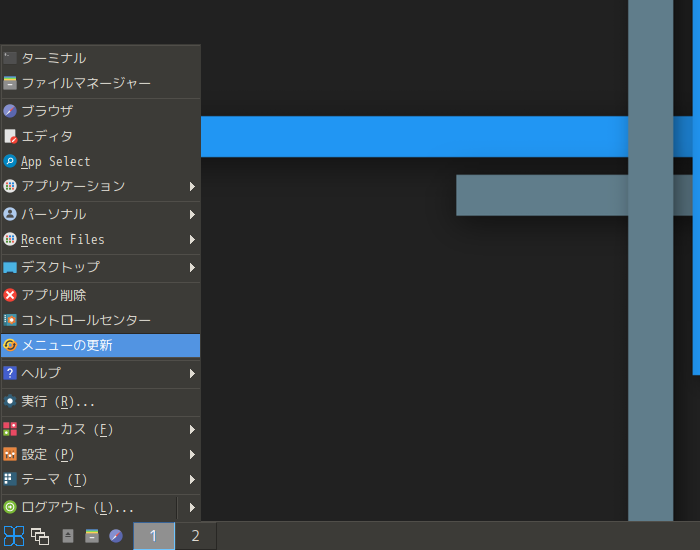The image size is (700, 550).
Task: Click ログアウト (L)... menu entry
Action: [89, 508]
